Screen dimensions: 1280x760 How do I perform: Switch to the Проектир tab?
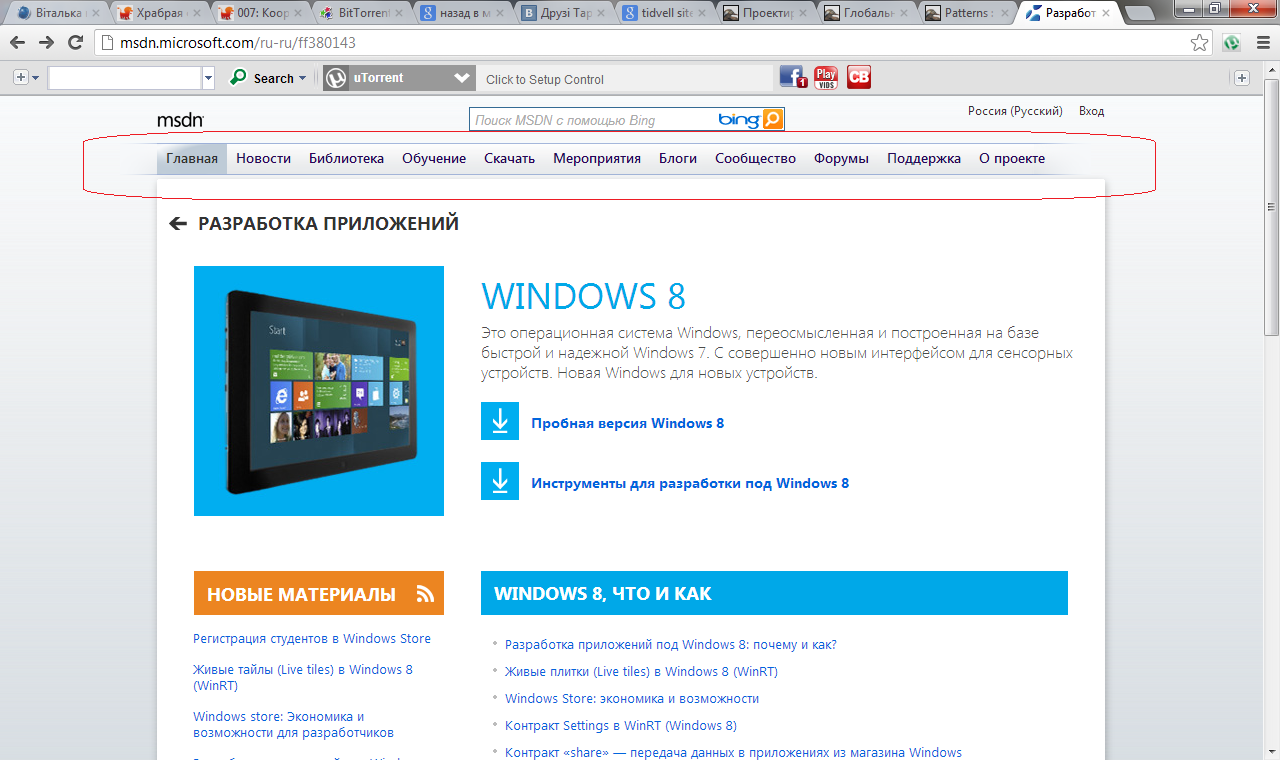point(763,14)
